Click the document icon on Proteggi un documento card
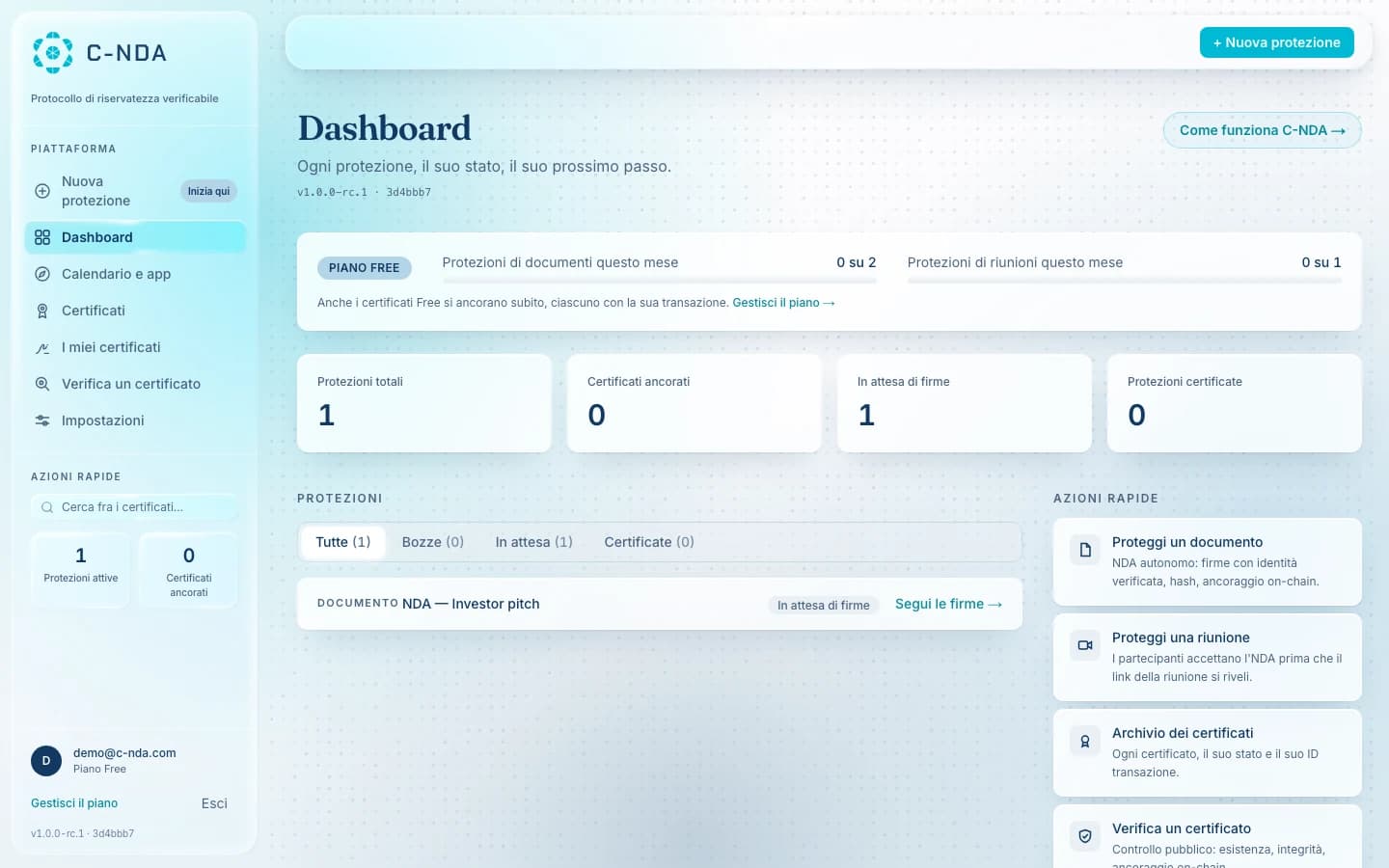The image size is (1389, 868). [x=1085, y=550]
